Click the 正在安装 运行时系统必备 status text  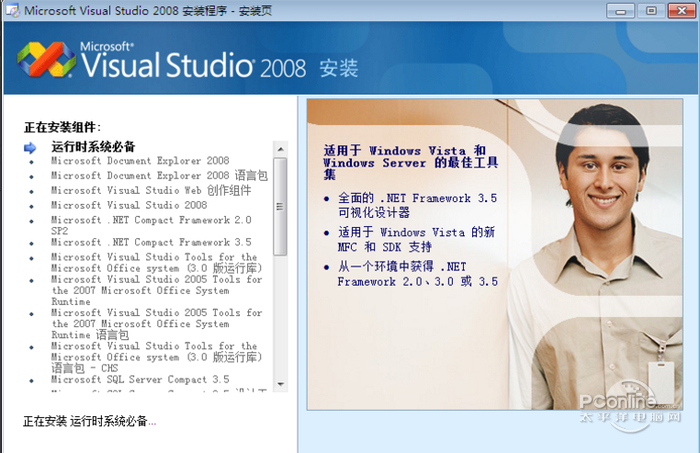(89, 421)
